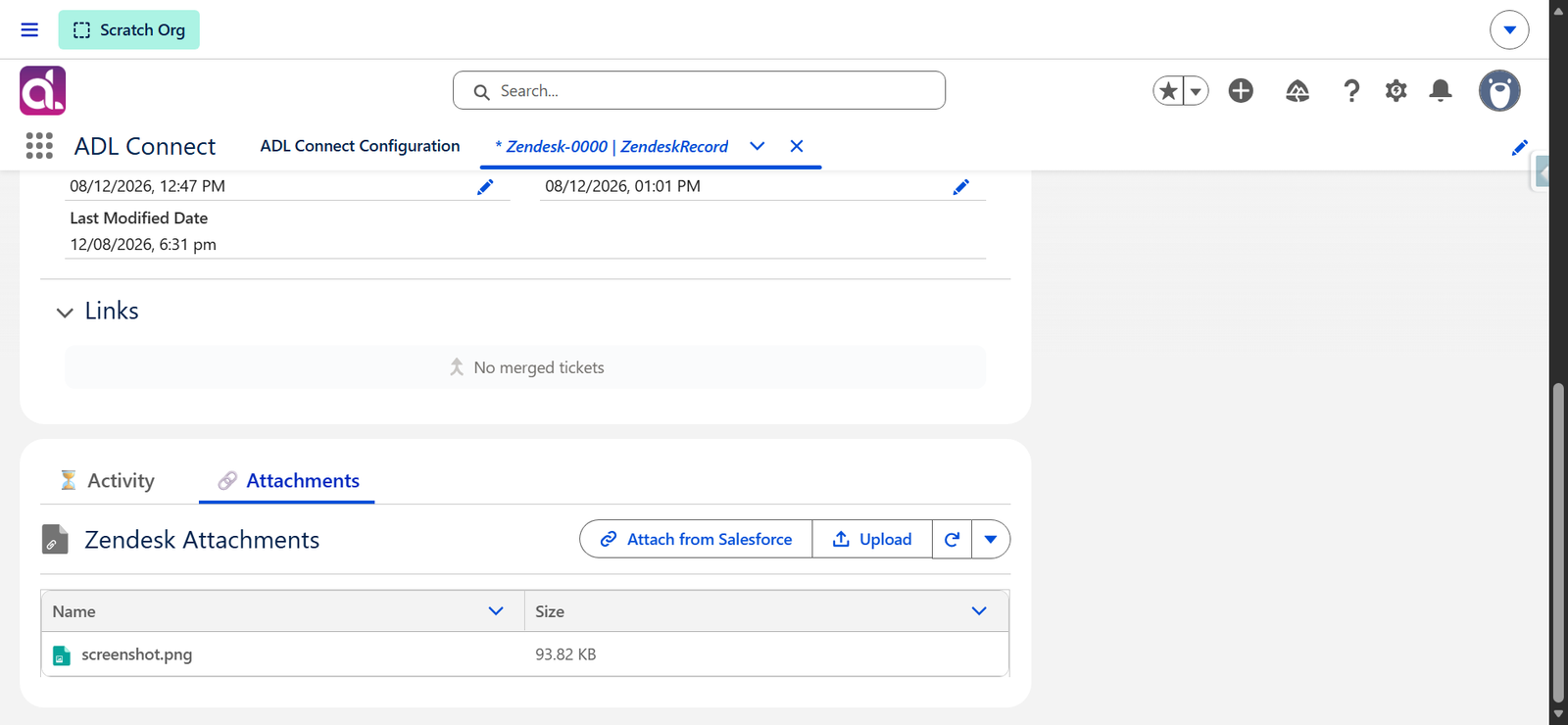The image size is (1568, 725).
Task: Collapse the Links section
Action: [65, 313]
